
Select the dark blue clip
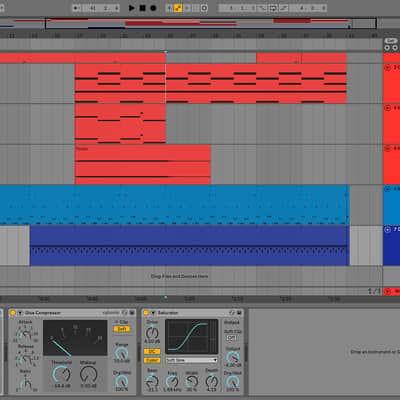[x=189, y=246]
